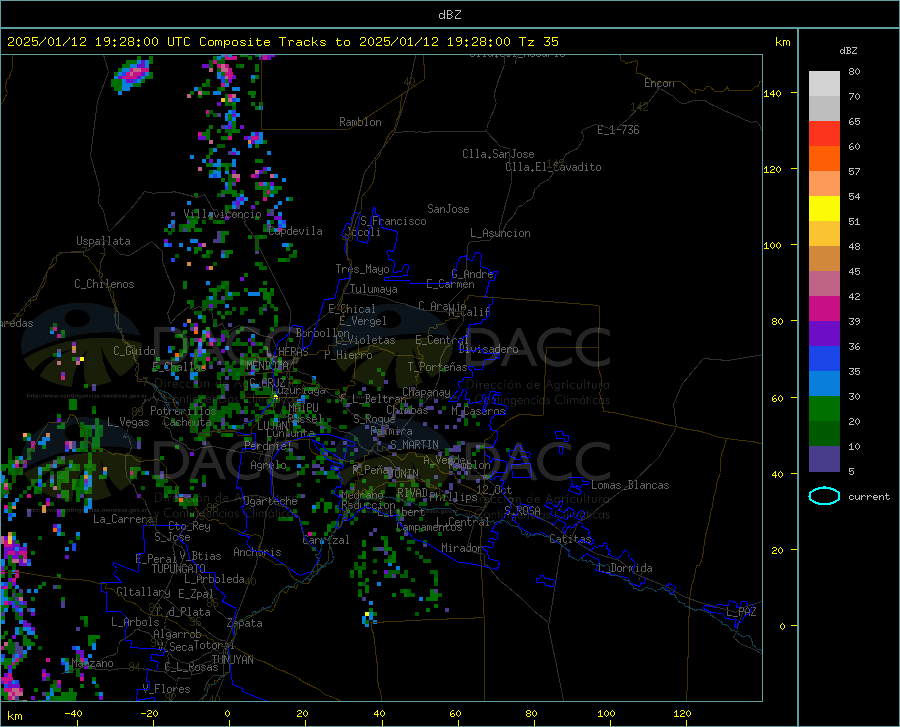Click the dark slate 10 dBZ legend band
The height and width of the screenshot is (727, 900).
tap(824, 458)
